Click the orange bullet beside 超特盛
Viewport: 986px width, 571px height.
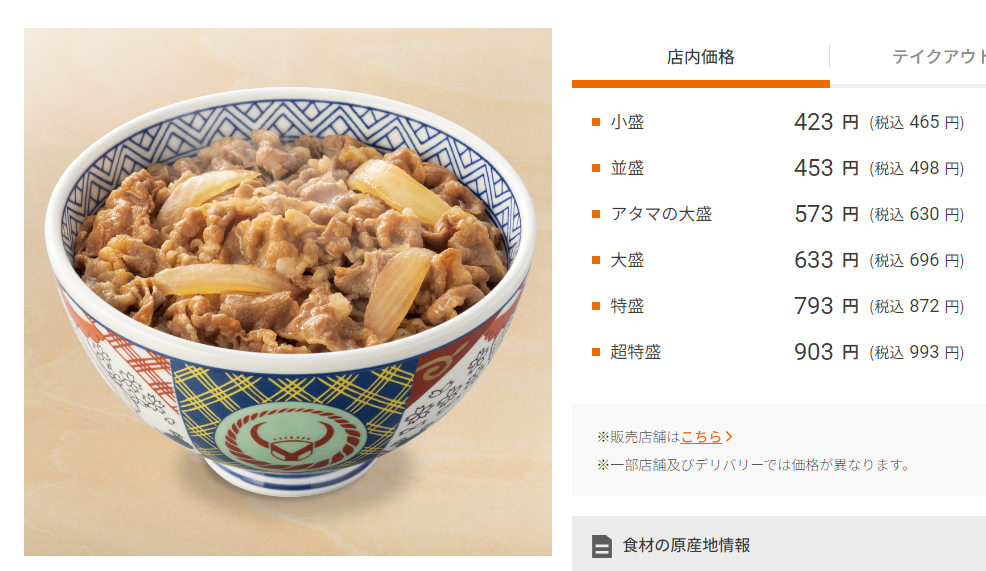click(596, 352)
